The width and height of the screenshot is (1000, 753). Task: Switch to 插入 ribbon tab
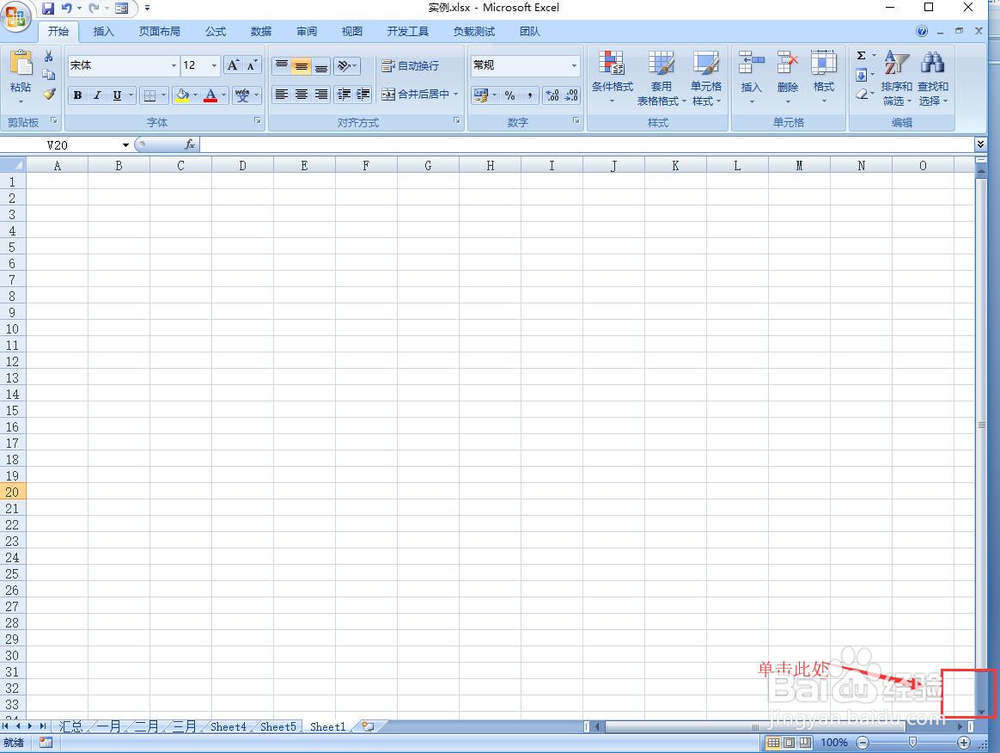pos(103,32)
